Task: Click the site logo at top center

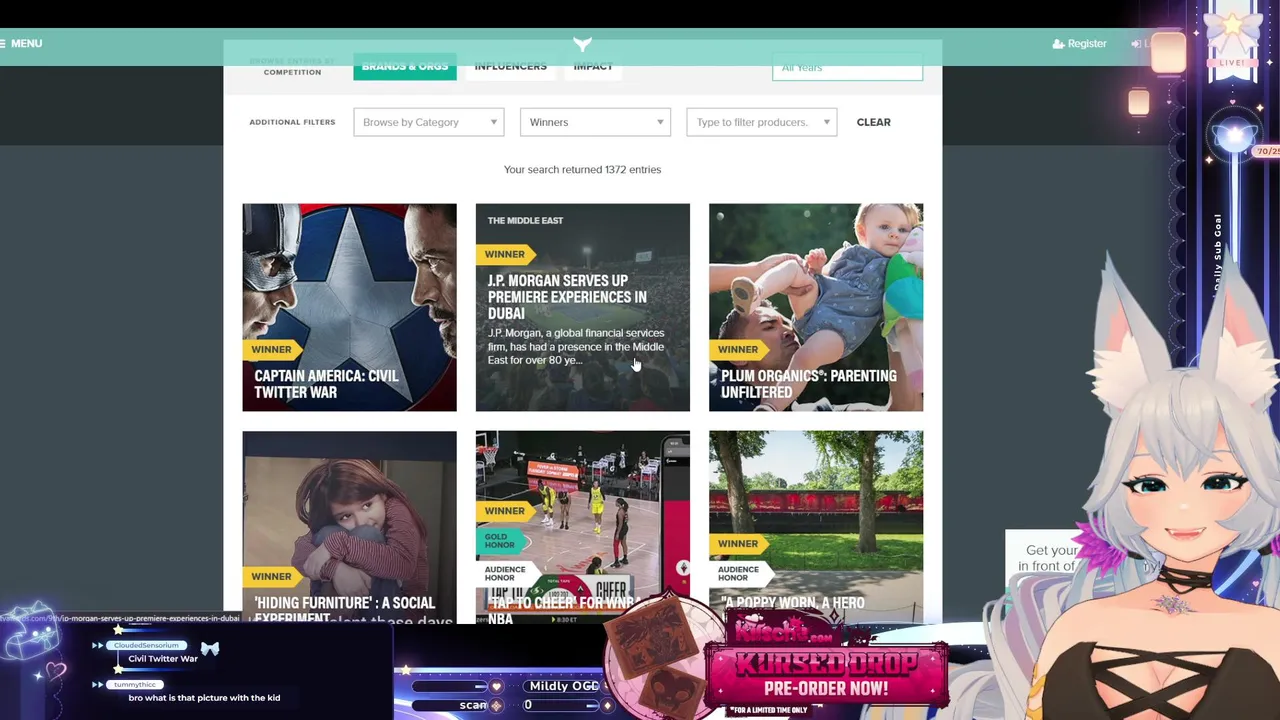Action: 582,44
